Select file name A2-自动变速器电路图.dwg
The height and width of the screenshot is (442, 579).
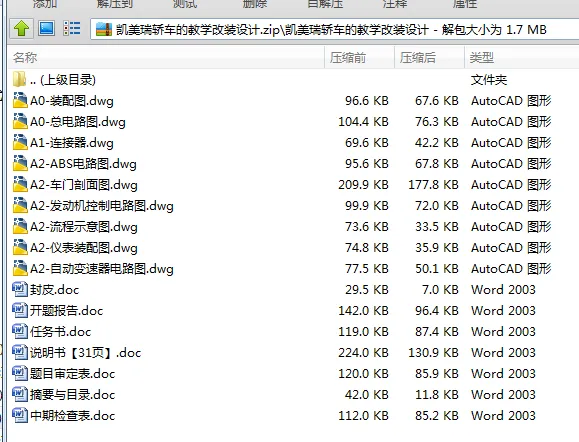tap(102, 269)
